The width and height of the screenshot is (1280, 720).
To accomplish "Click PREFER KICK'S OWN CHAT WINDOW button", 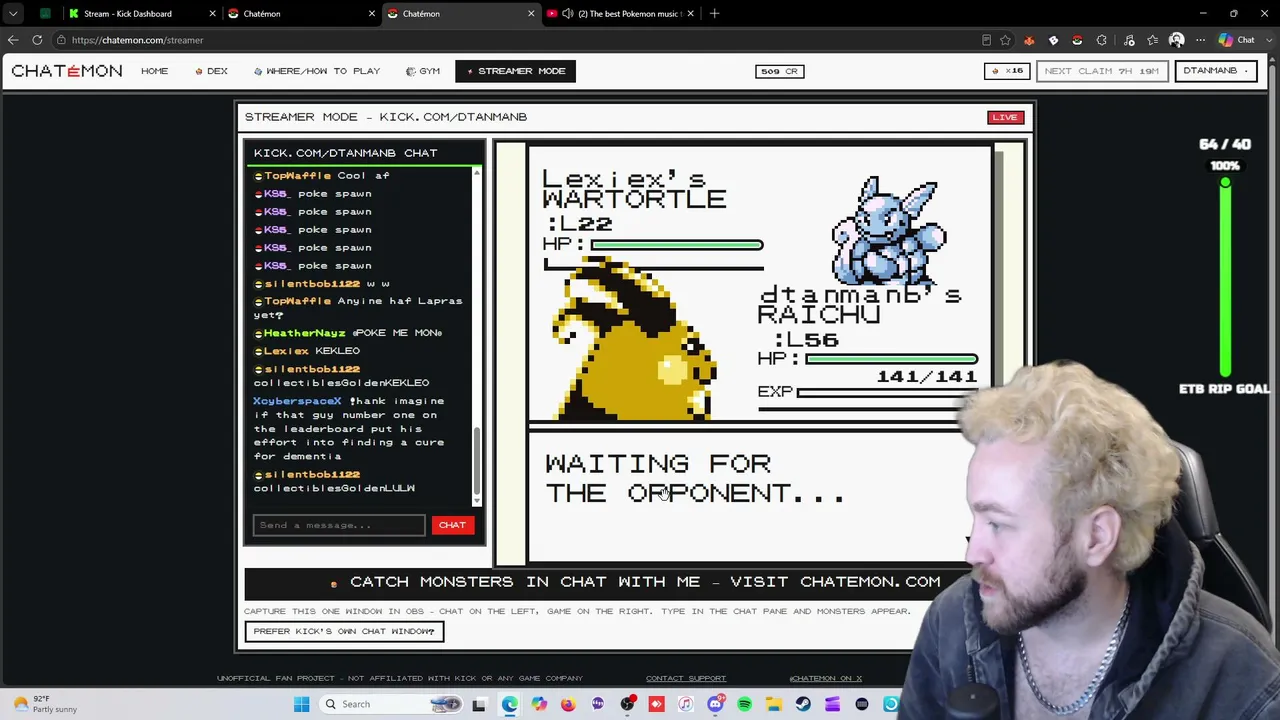I will (x=344, y=631).
